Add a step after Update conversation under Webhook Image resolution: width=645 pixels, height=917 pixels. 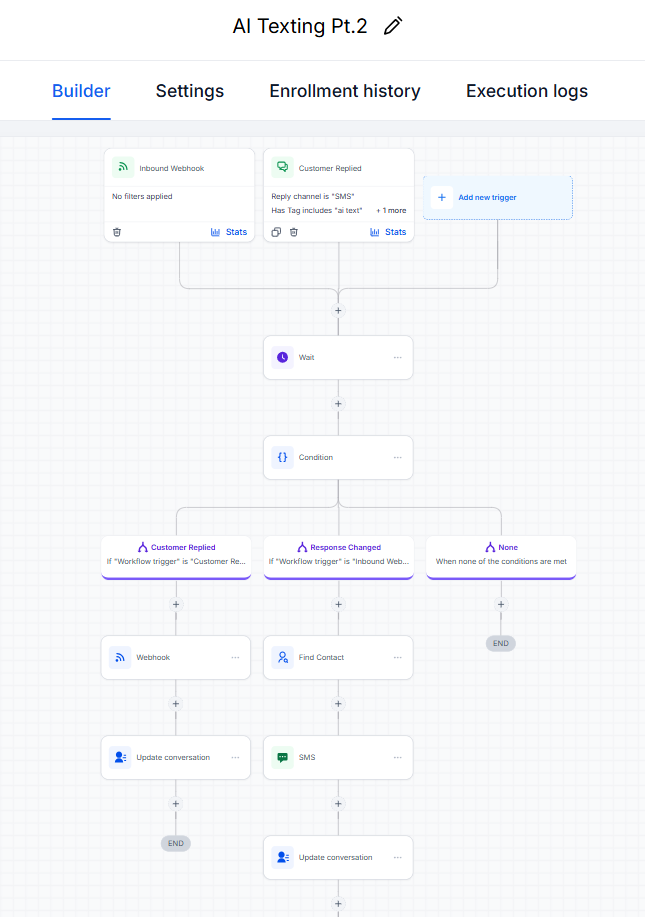[176, 804]
